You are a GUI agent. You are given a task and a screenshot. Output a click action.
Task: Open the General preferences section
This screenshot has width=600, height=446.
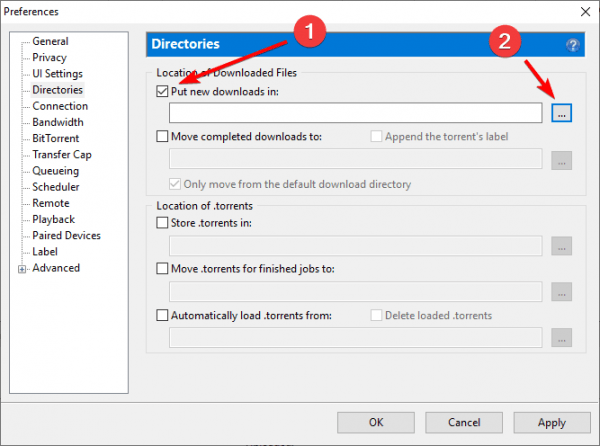[x=50, y=41]
